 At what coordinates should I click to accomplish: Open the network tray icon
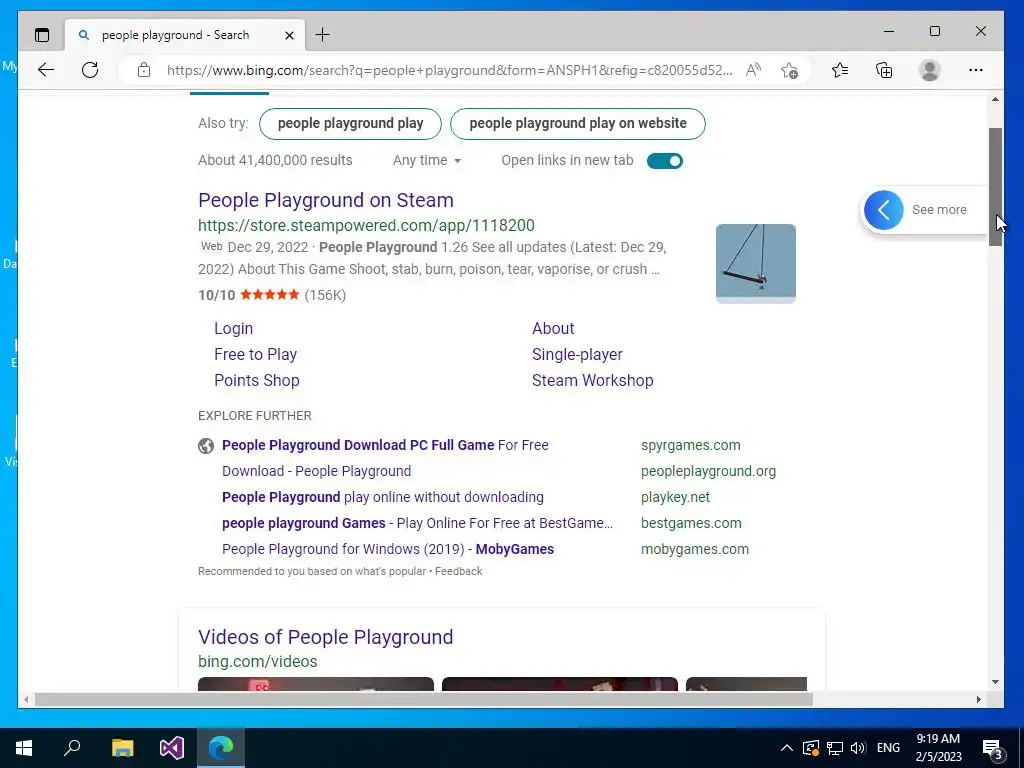pos(835,748)
